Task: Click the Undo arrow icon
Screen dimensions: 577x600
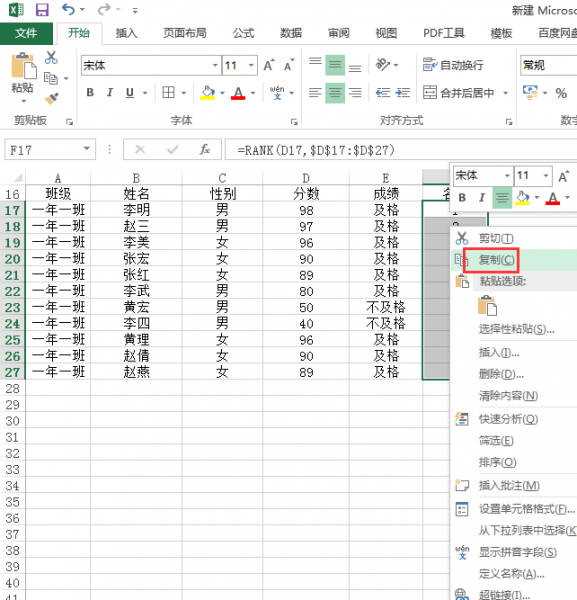Action: pos(68,9)
